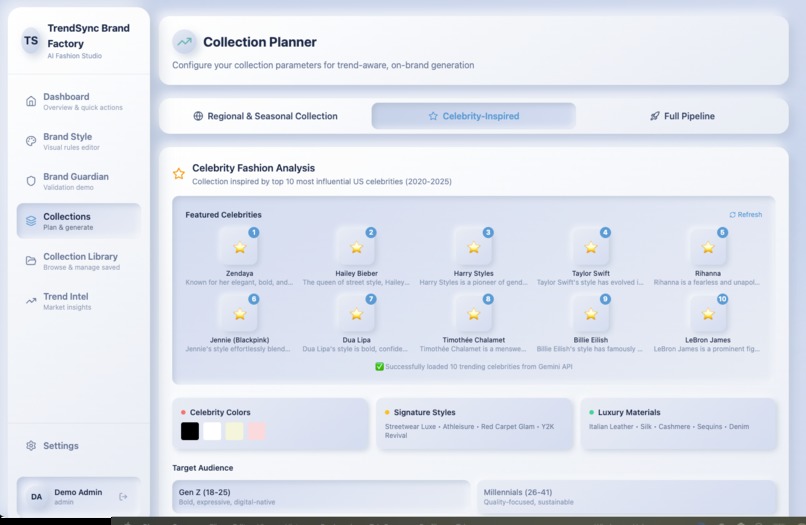Open Brand Guardian validation demo
The width and height of the screenshot is (806, 525).
click(79, 181)
